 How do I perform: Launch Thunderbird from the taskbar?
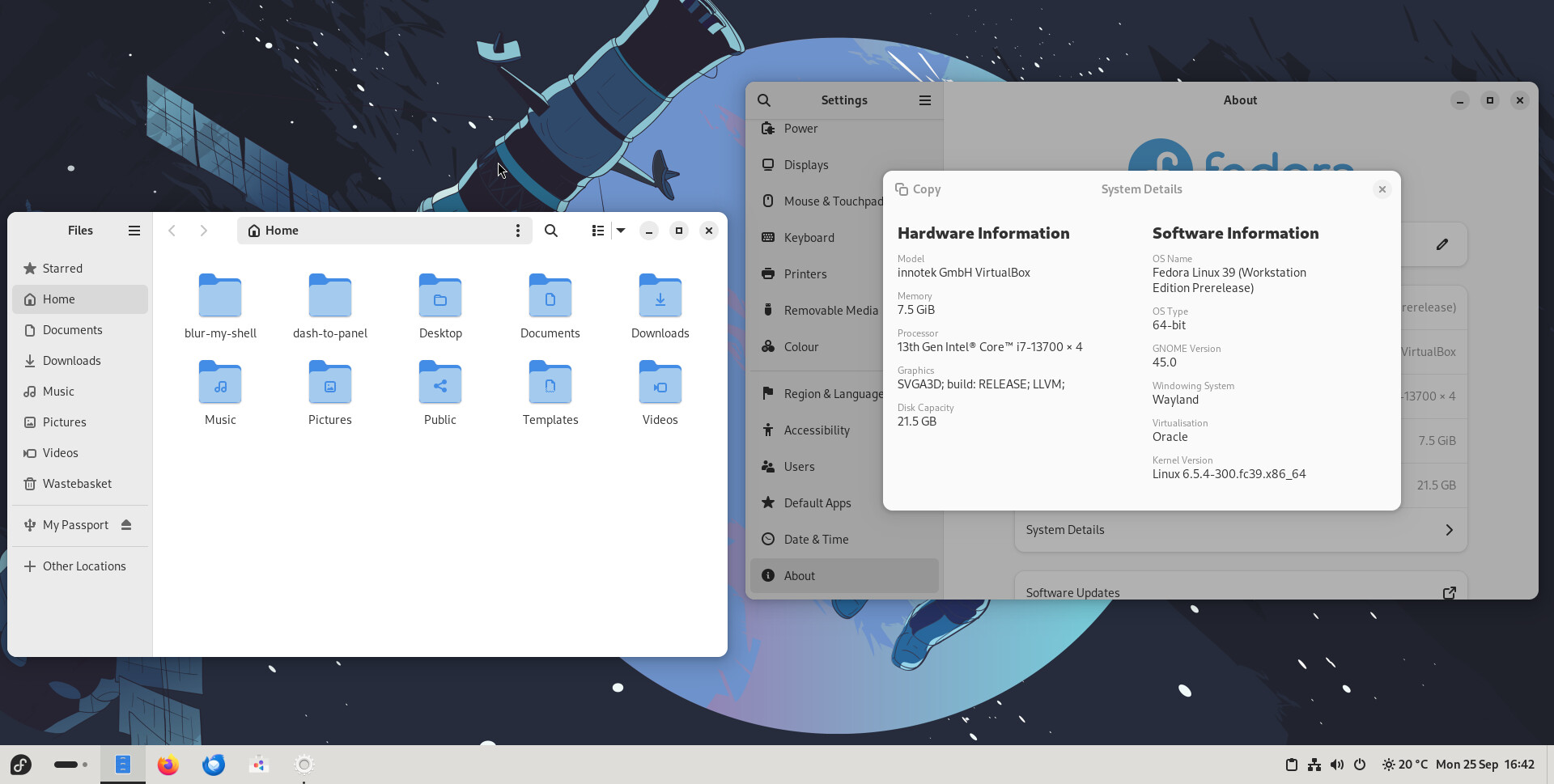click(x=214, y=765)
